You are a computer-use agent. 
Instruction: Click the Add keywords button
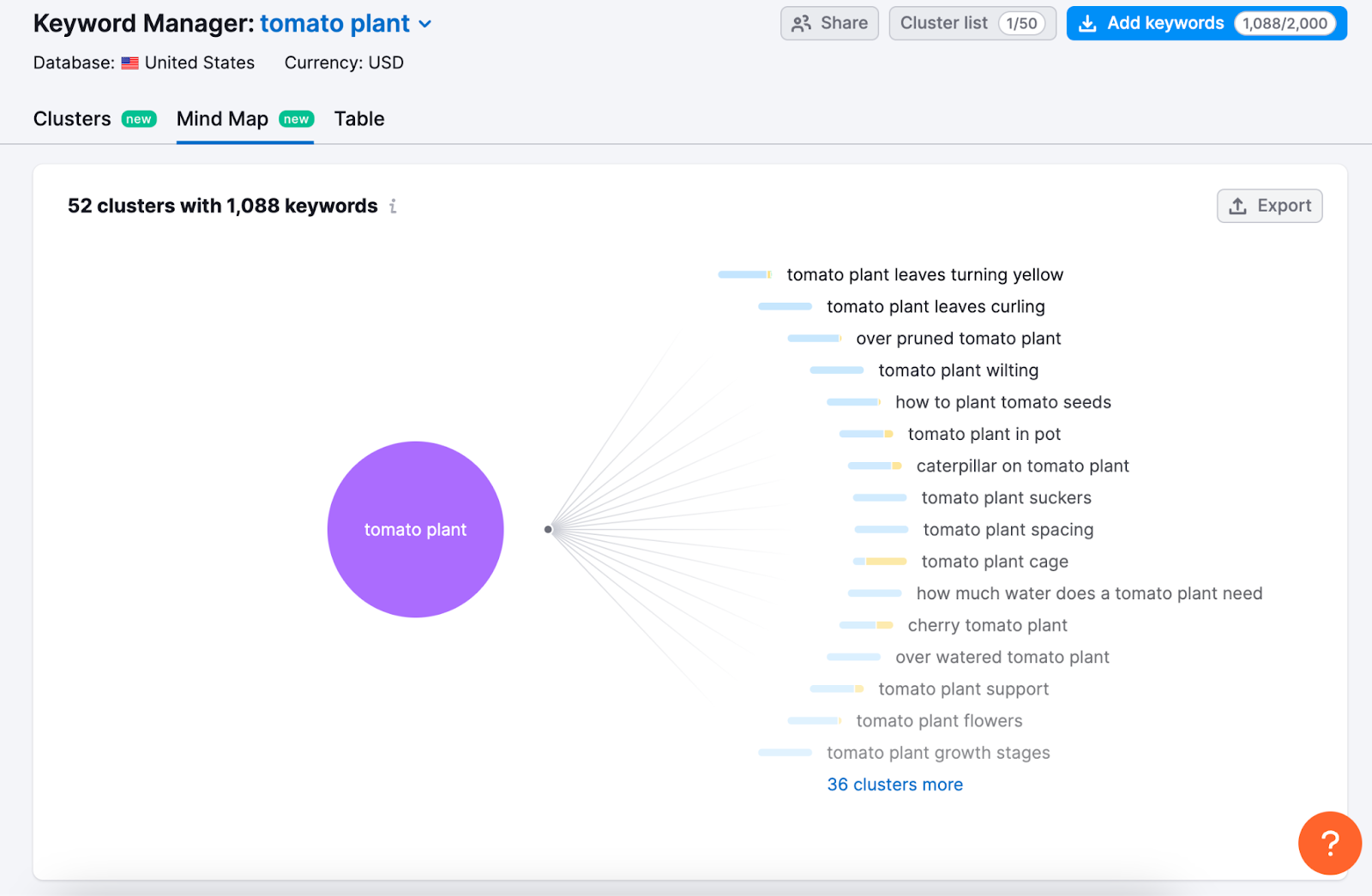(x=1207, y=23)
